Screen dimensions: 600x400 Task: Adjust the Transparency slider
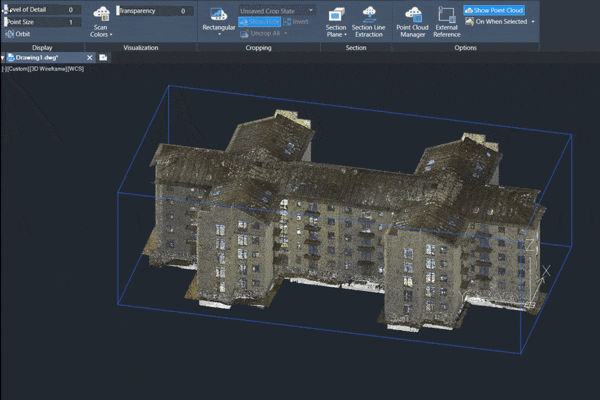click(155, 11)
